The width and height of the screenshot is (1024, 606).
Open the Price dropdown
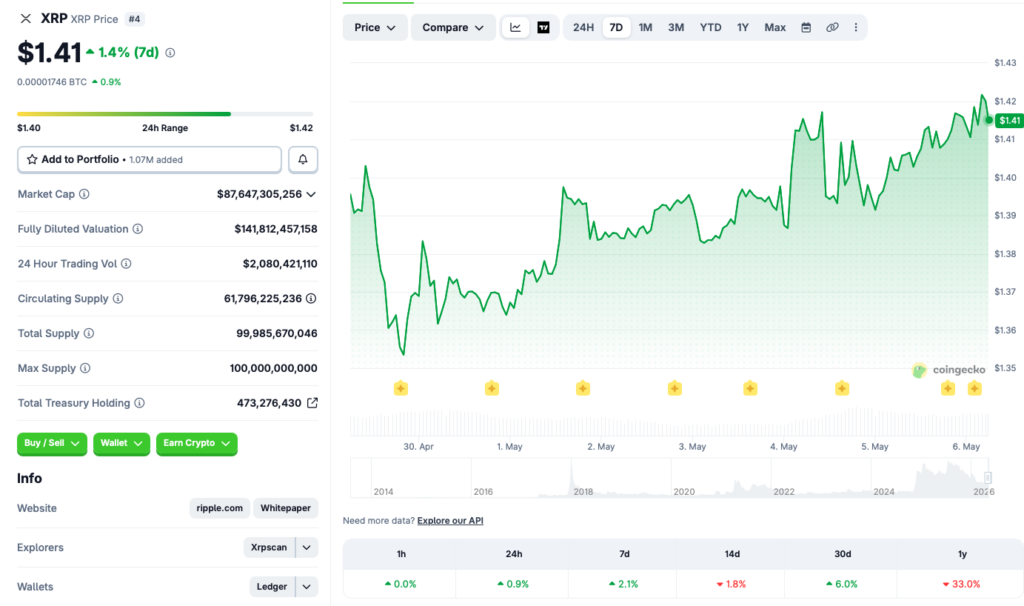coord(375,27)
